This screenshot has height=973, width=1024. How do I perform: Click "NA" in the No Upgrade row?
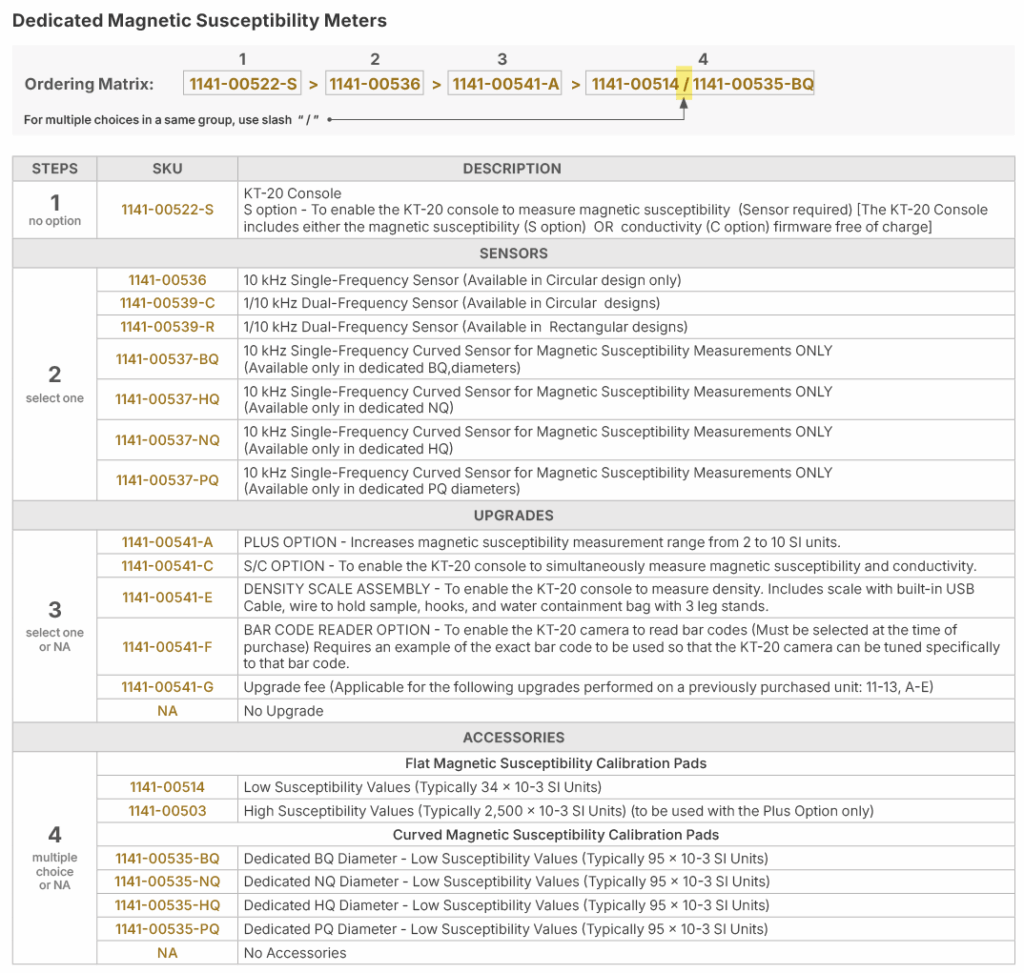pos(167,710)
